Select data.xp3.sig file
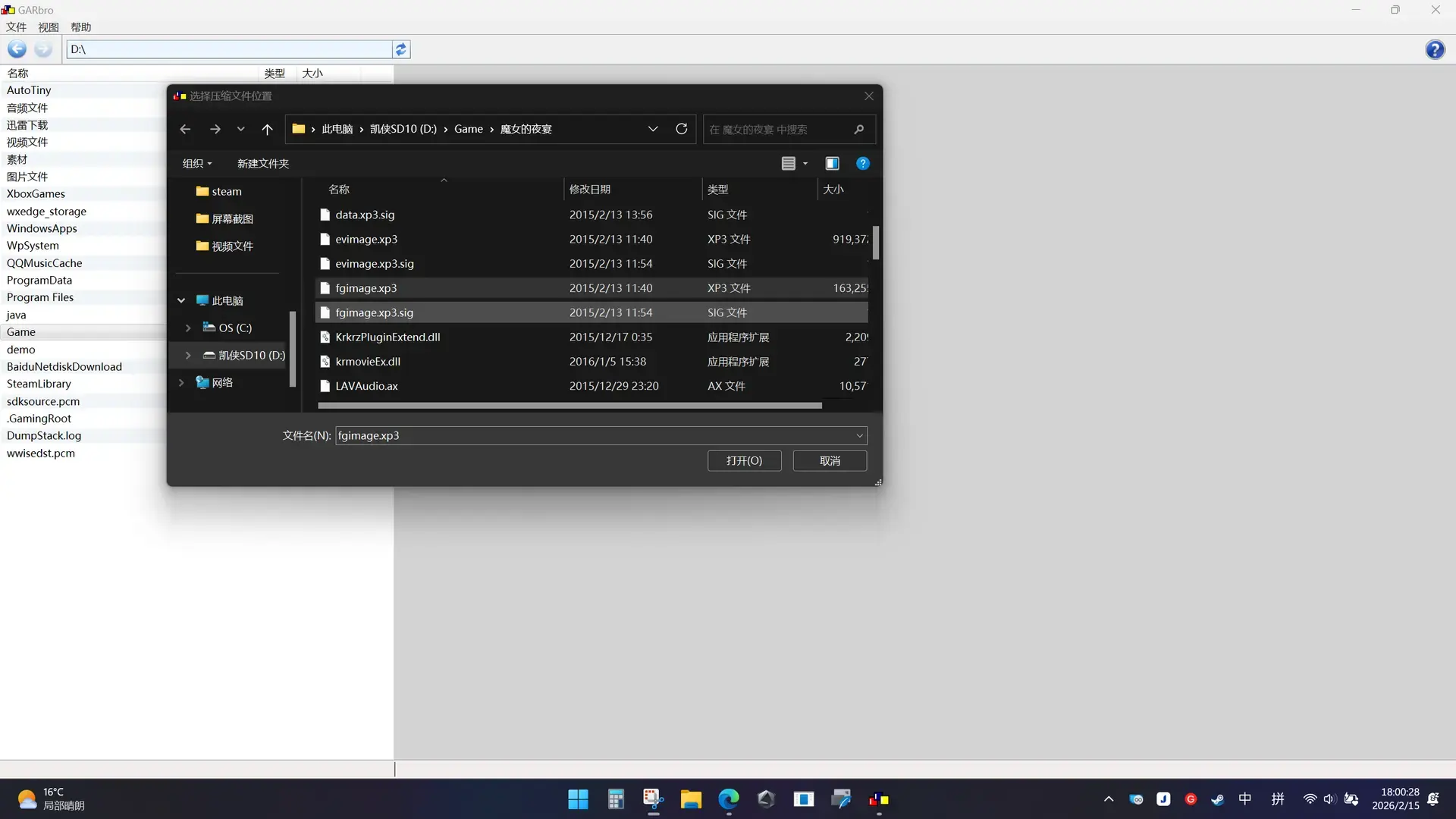 click(x=591, y=215)
